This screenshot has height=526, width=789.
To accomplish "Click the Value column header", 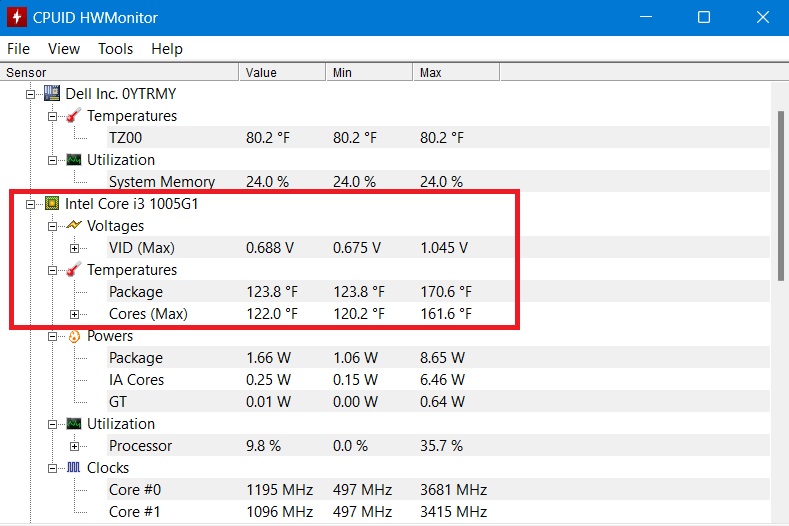I will coord(282,72).
